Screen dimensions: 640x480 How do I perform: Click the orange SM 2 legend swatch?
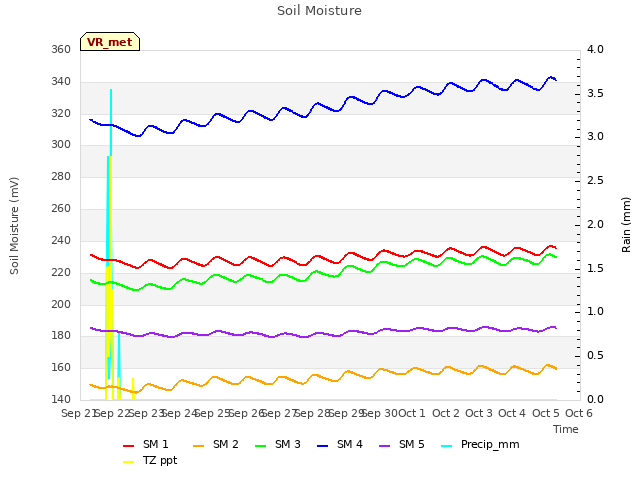199,446
